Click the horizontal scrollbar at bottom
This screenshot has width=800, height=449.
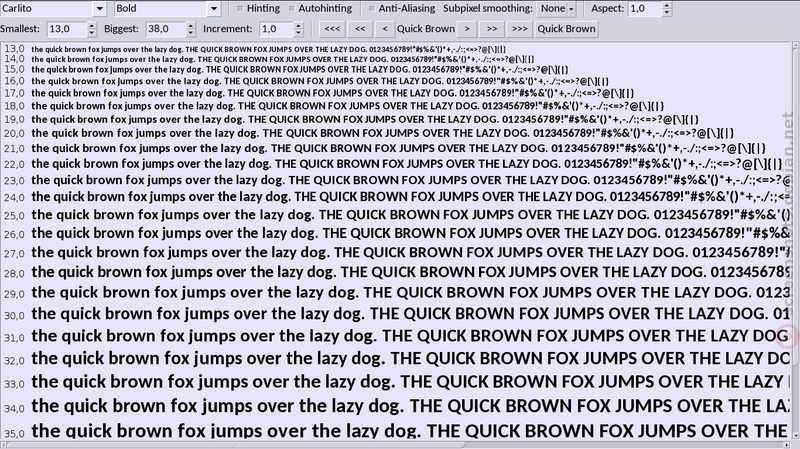coord(395,445)
